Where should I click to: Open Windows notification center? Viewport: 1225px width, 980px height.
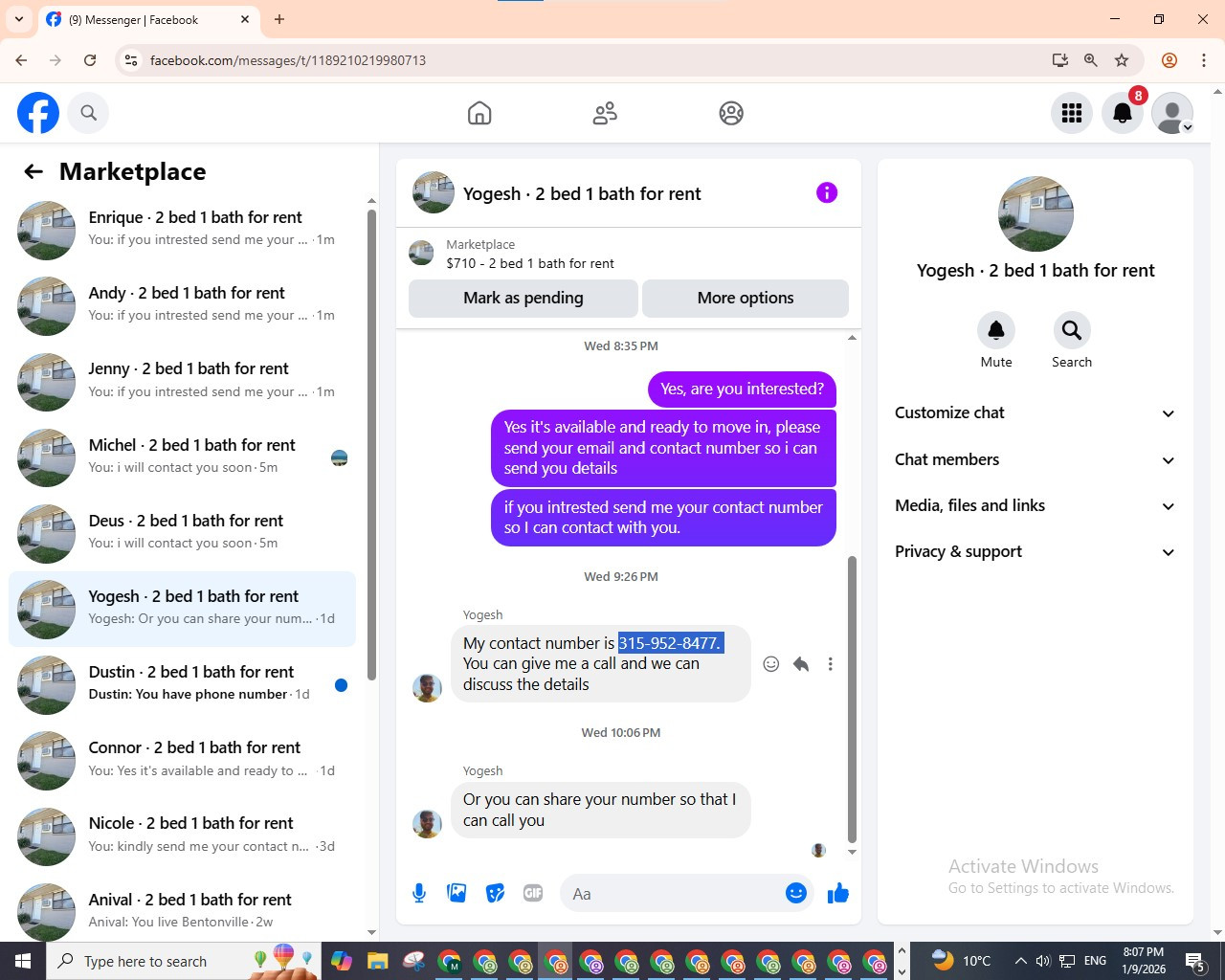[x=1194, y=961]
